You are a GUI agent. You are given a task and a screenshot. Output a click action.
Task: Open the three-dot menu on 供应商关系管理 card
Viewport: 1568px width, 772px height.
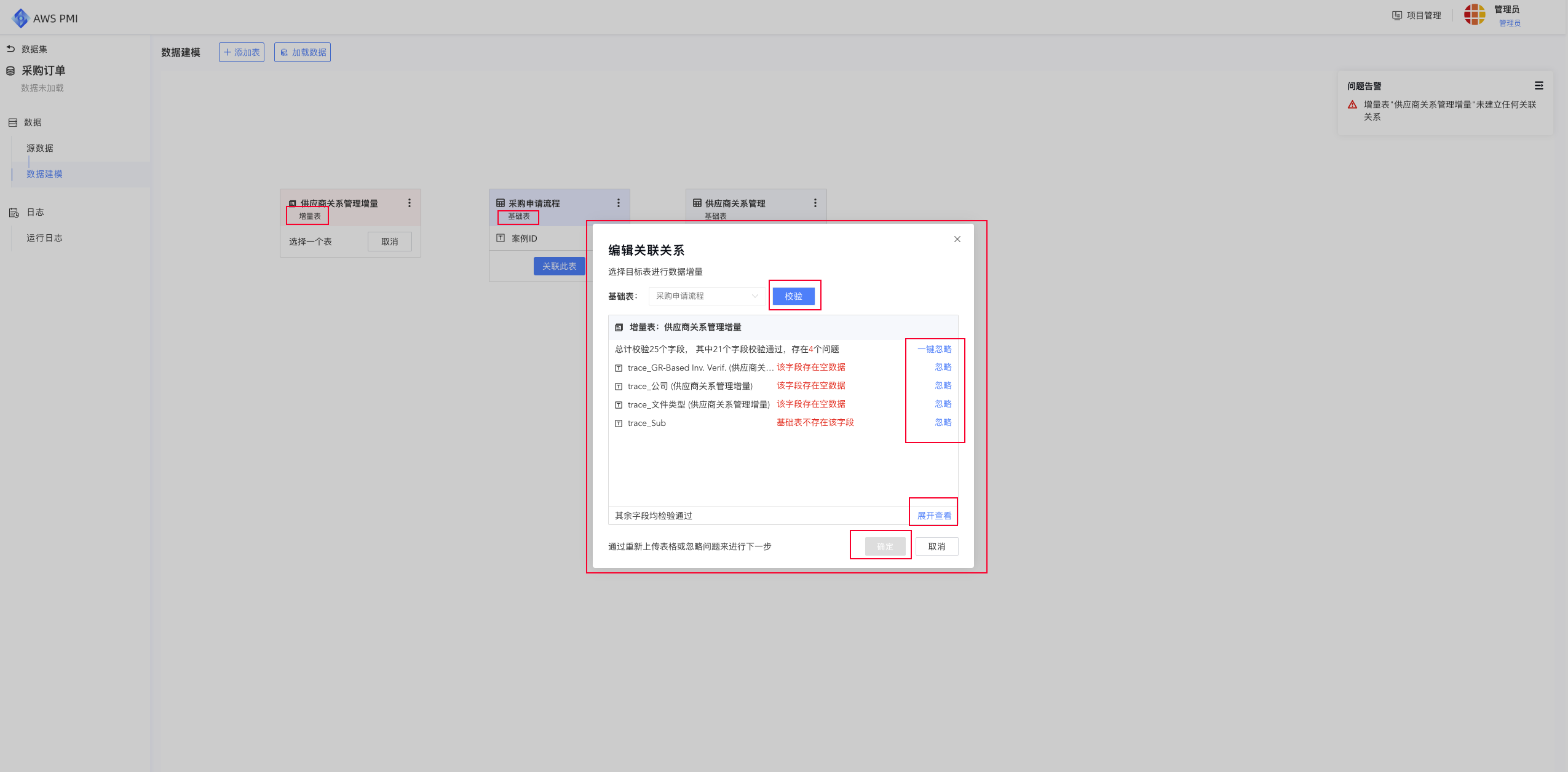click(815, 203)
